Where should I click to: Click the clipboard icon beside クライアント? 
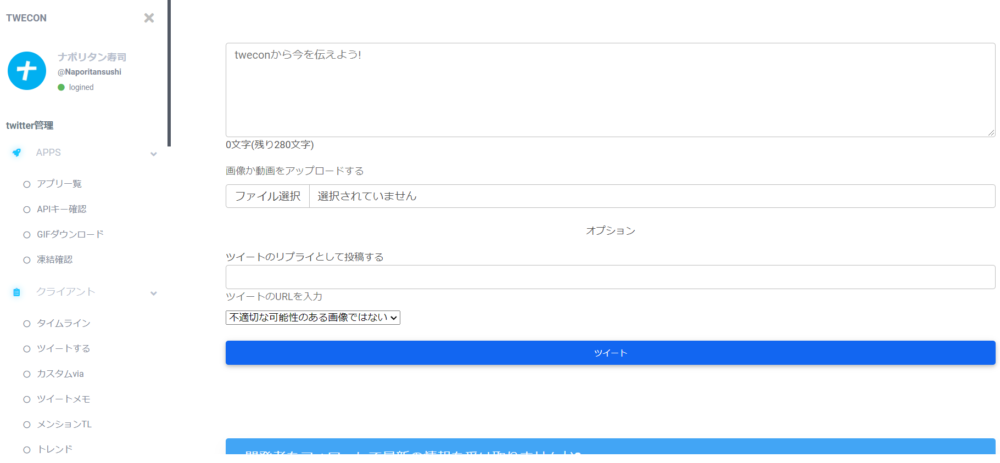point(17,292)
